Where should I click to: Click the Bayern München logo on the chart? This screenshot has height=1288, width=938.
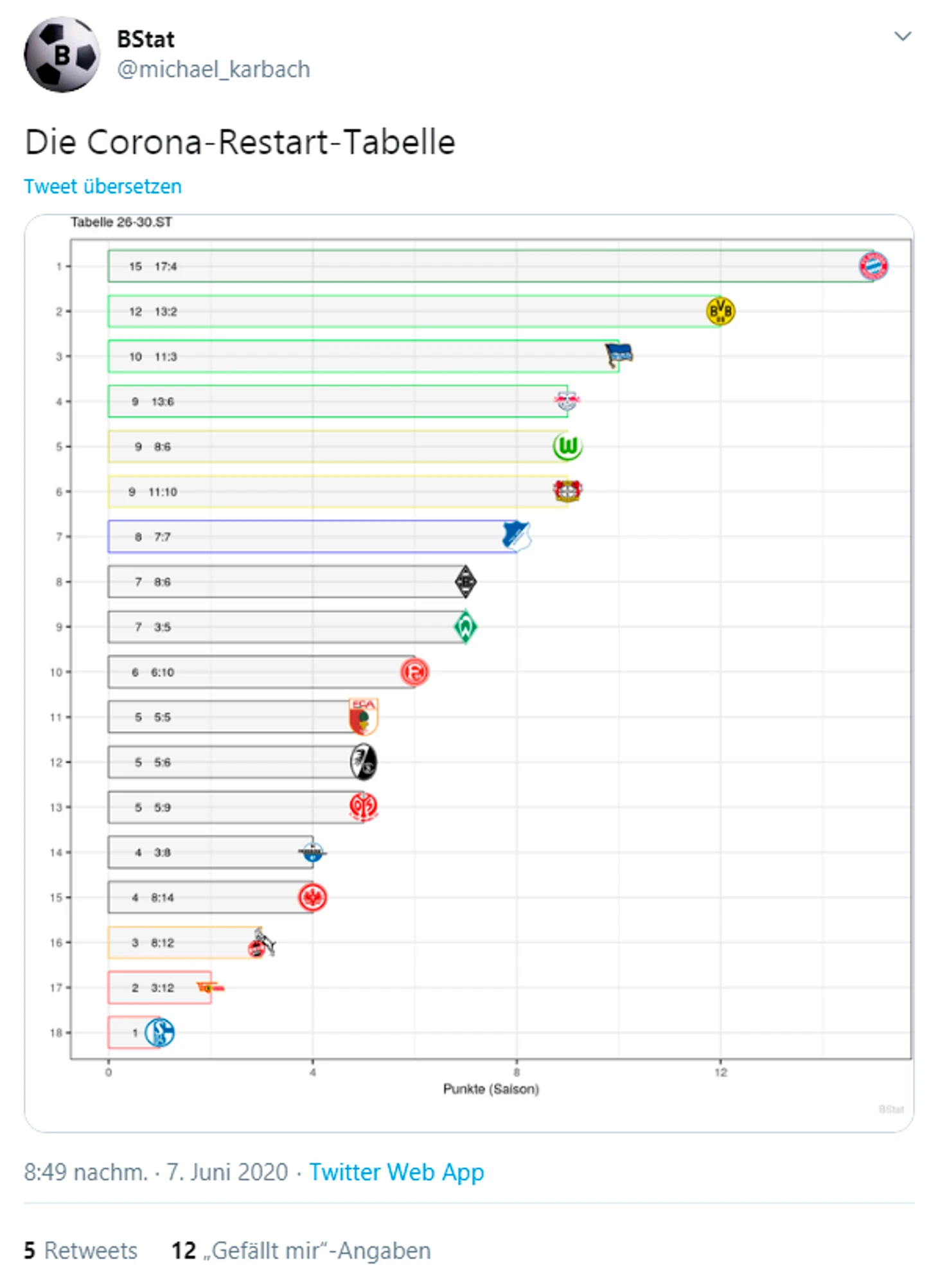[x=873, y=266]
